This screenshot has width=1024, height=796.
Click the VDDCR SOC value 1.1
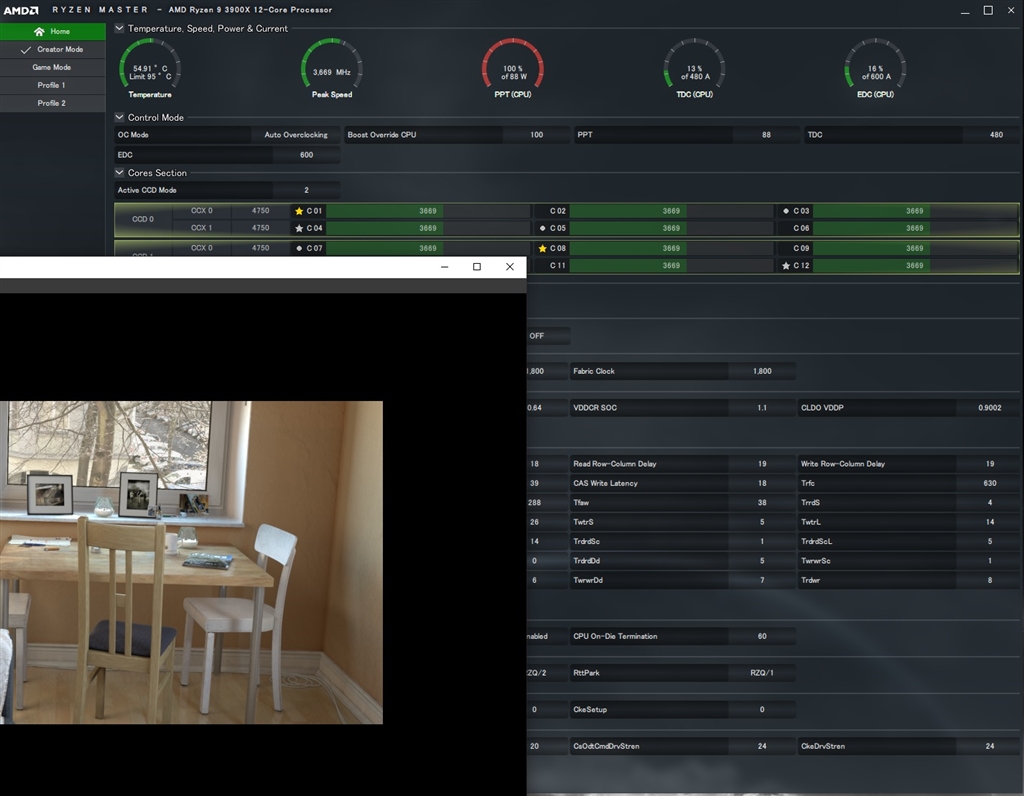(762, 407)
